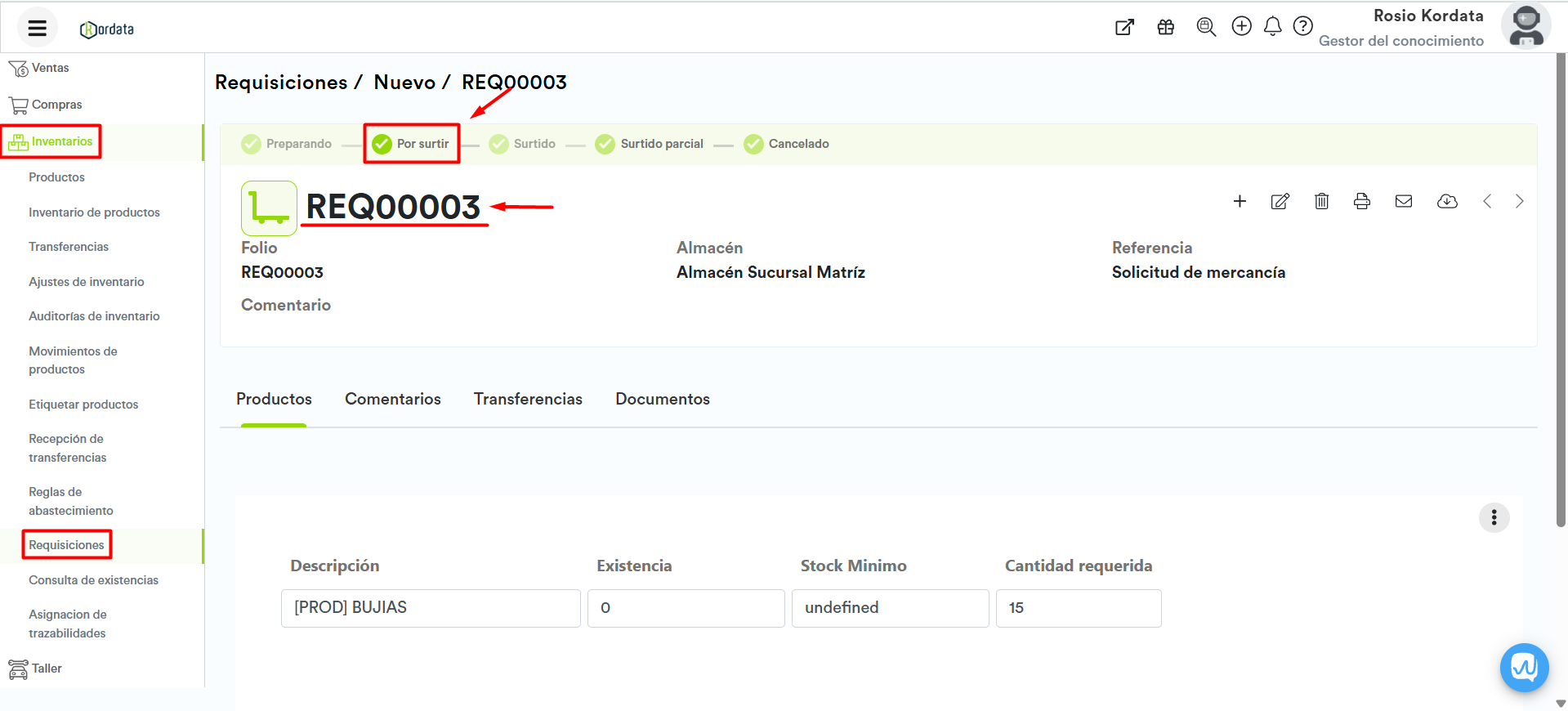The width and height of the screenshot is (1568, 711).
Task: Open Consulta de existencias in sidebar
Action: click(93, 580)
